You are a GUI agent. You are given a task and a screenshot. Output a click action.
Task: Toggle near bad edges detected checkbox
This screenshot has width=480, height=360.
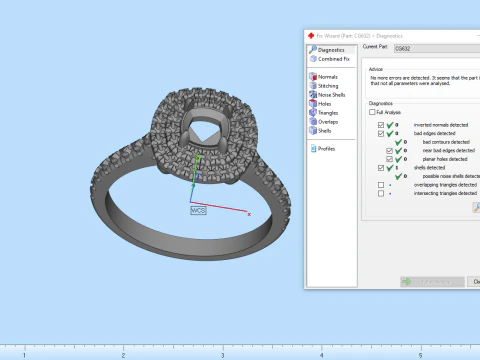[x=389, y=151]
